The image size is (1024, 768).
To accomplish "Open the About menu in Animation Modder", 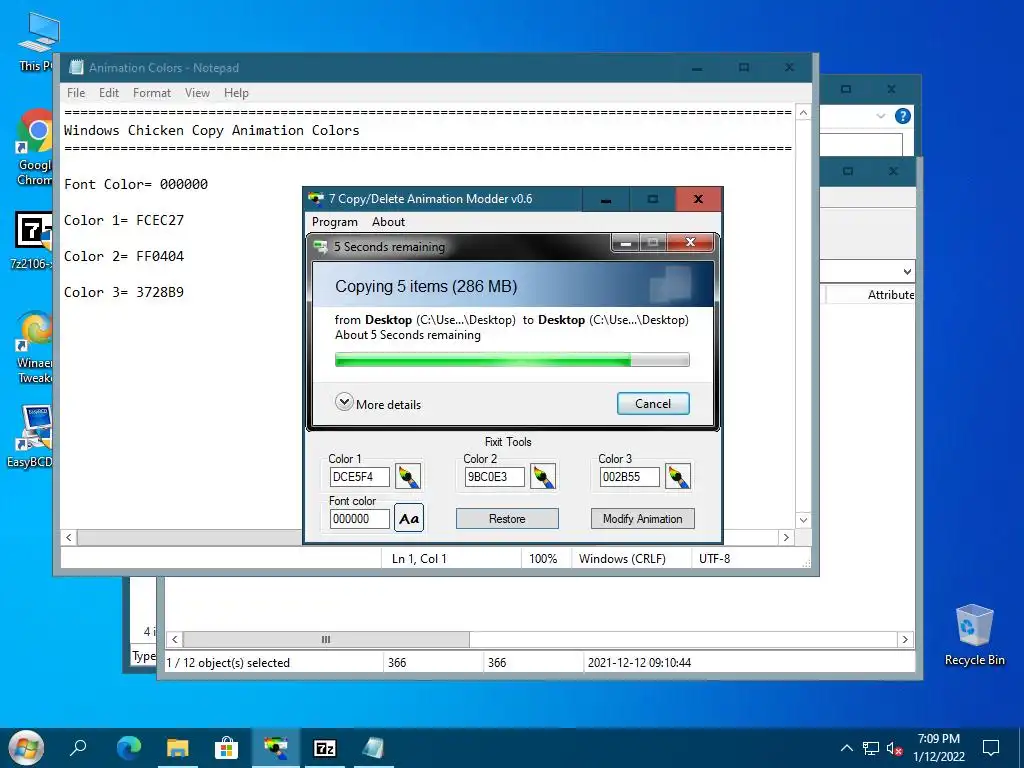I will point(389,222).
